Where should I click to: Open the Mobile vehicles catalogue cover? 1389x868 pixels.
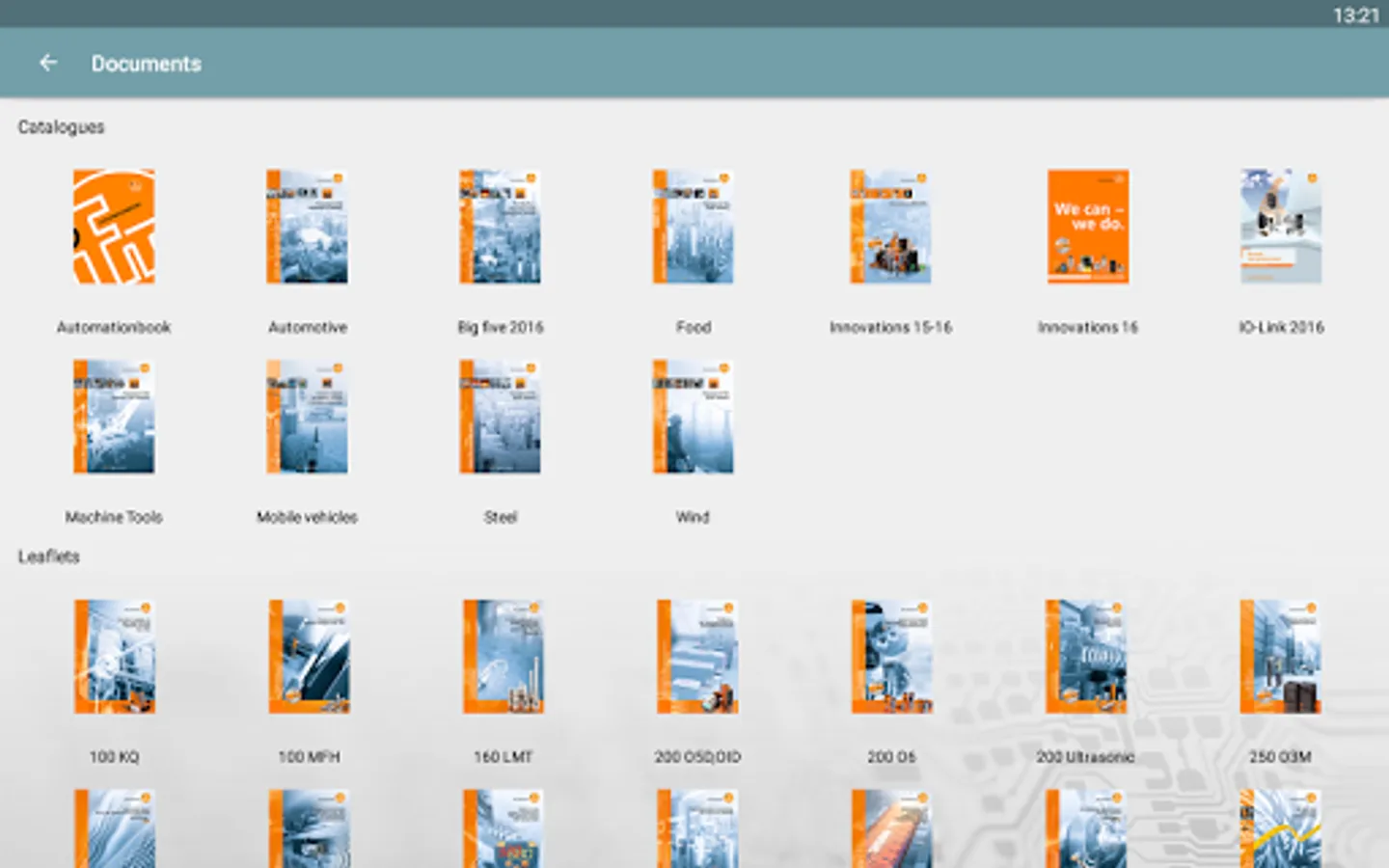pyautogui.click(x=307, y=417)
